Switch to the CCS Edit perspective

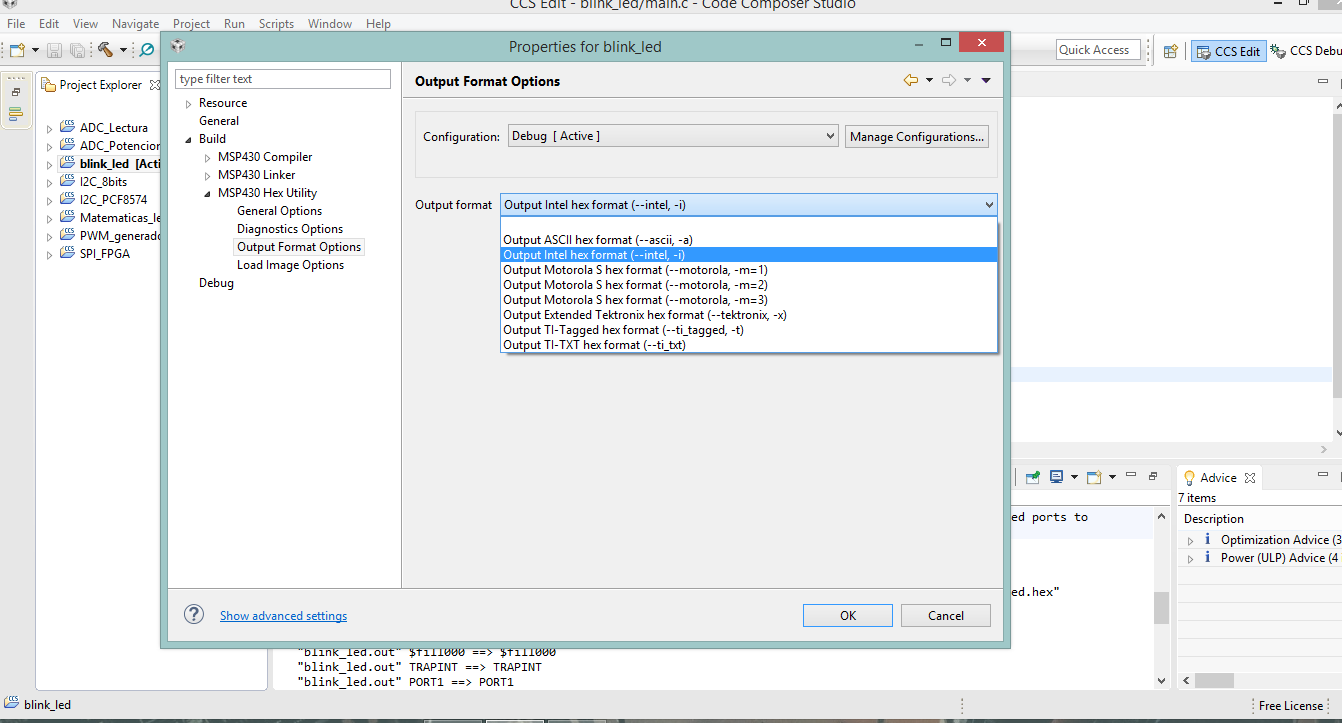point(1228,51)
